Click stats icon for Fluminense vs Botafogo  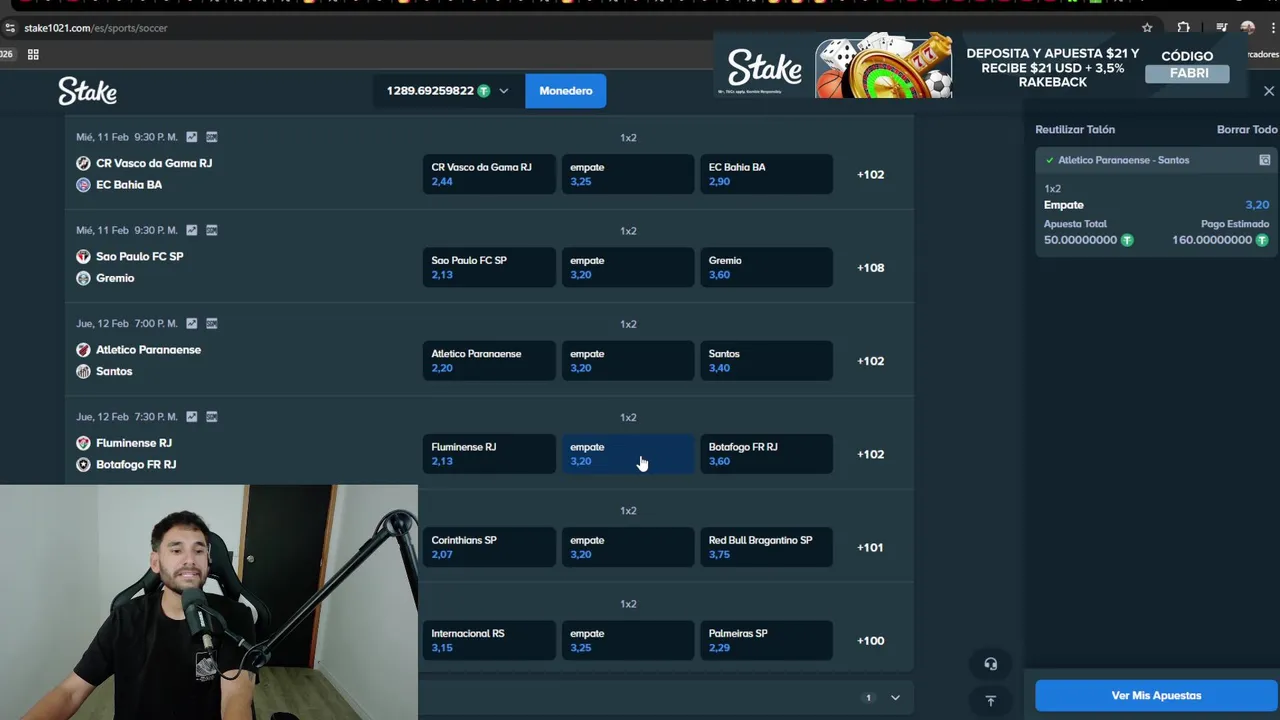point(192,416)
